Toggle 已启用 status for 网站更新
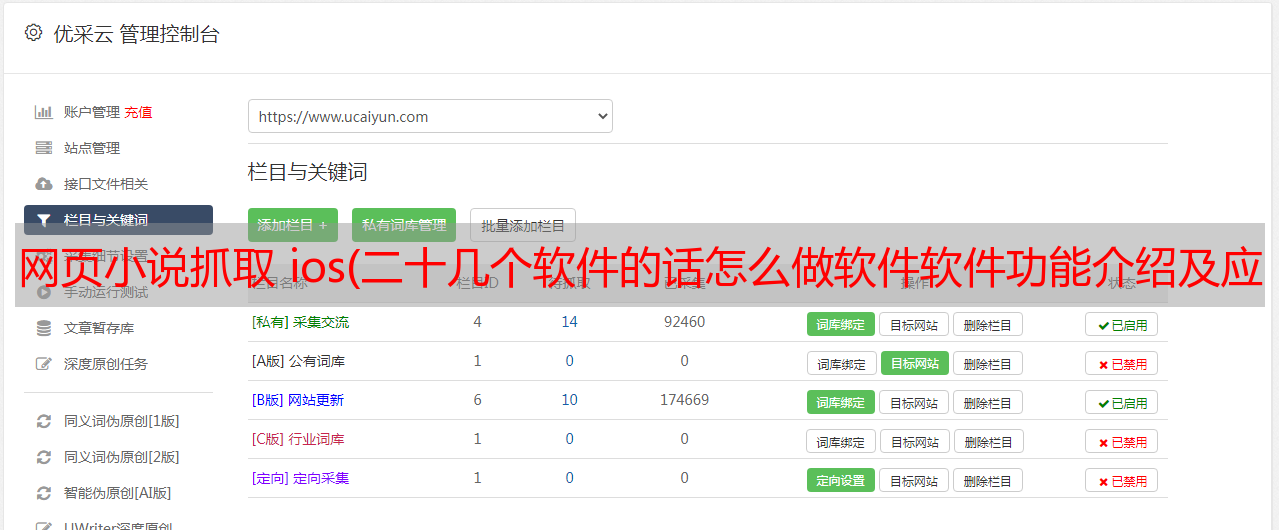This screenshot has height=530, width=1279. (x=1122, y=402)
